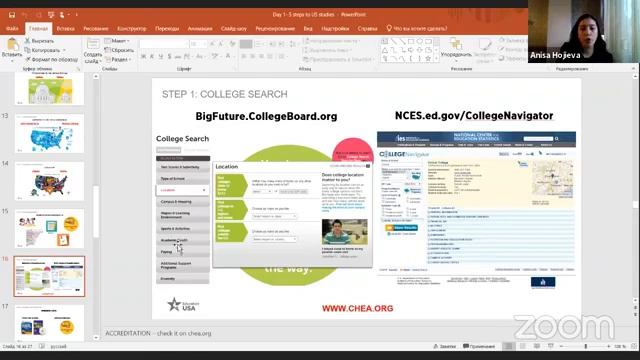Switch to the Слайд-шоу tab
This screenshot has width=640, height=360.
233,29
